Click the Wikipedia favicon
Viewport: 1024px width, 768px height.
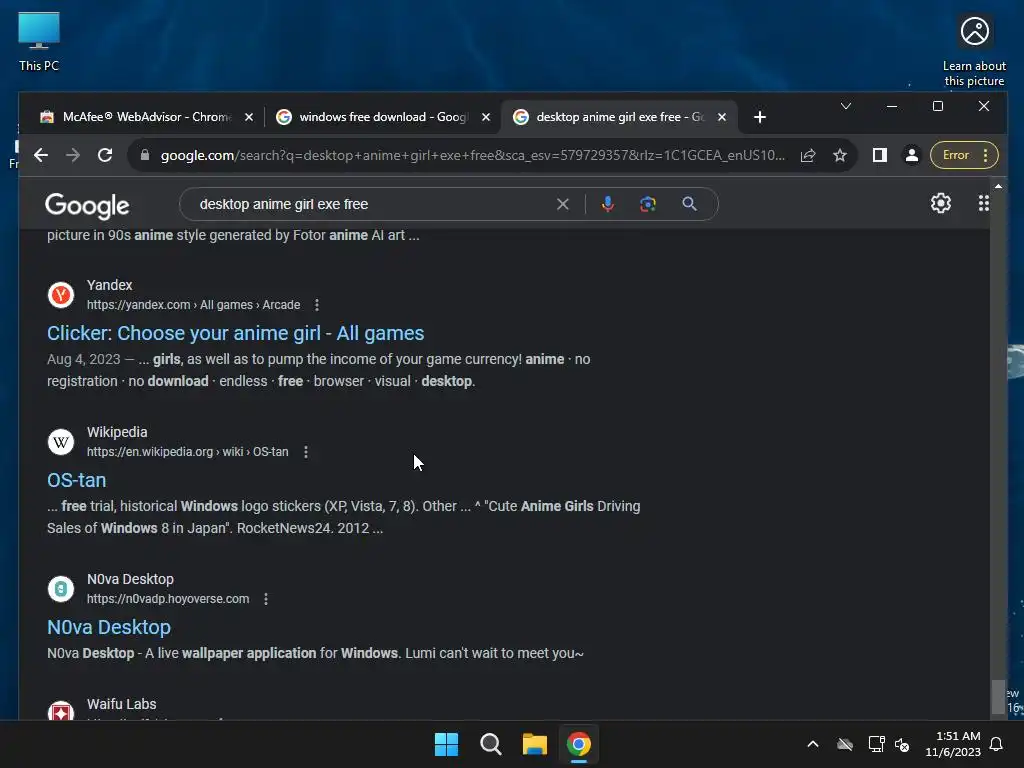61,442
